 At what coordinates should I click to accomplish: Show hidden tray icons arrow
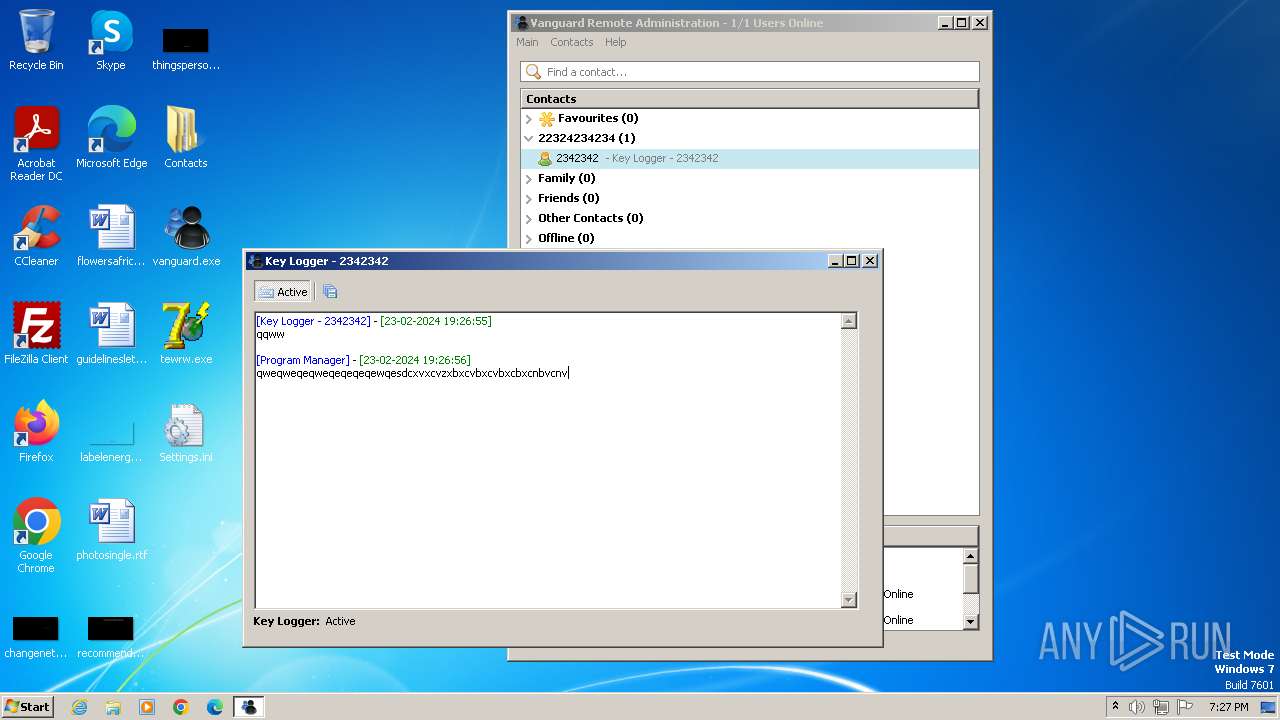pyautogui.click(x=1115, y=706)
